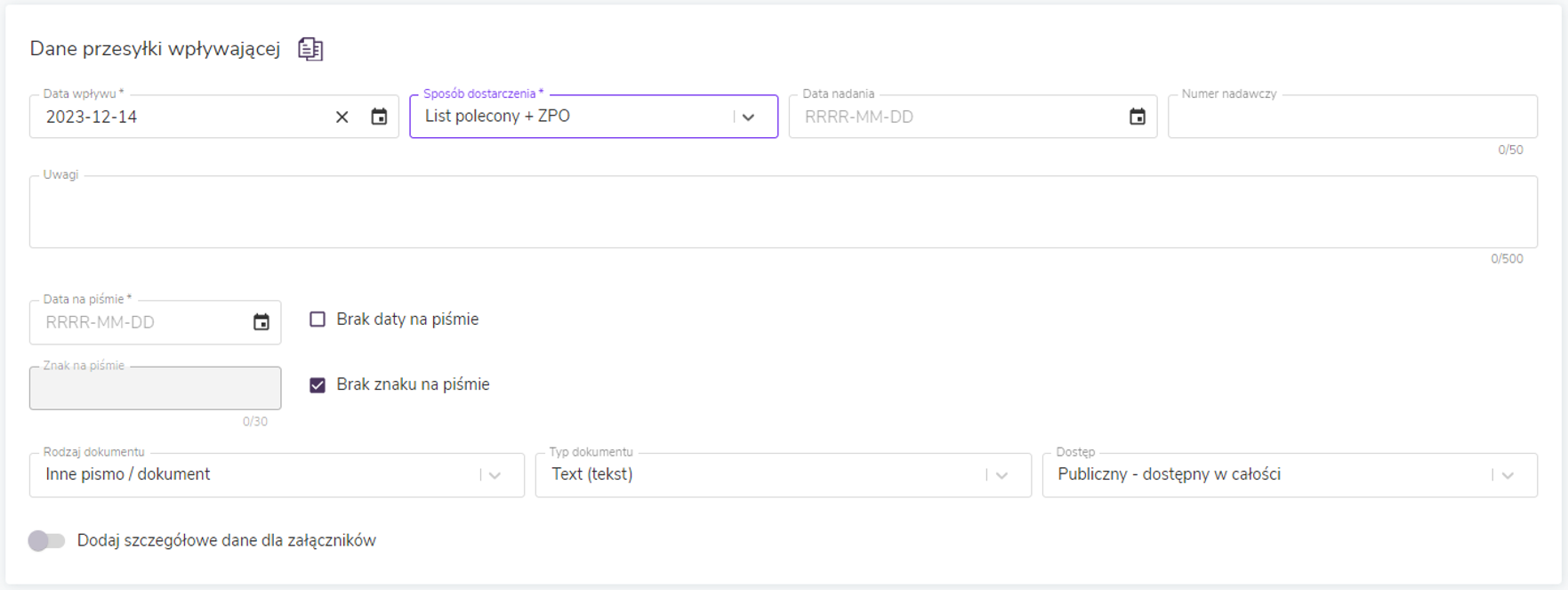Open the Data wpływu calendar picker
The width and height of the screenshot is (1568, 590).
(x=379, y=117)
